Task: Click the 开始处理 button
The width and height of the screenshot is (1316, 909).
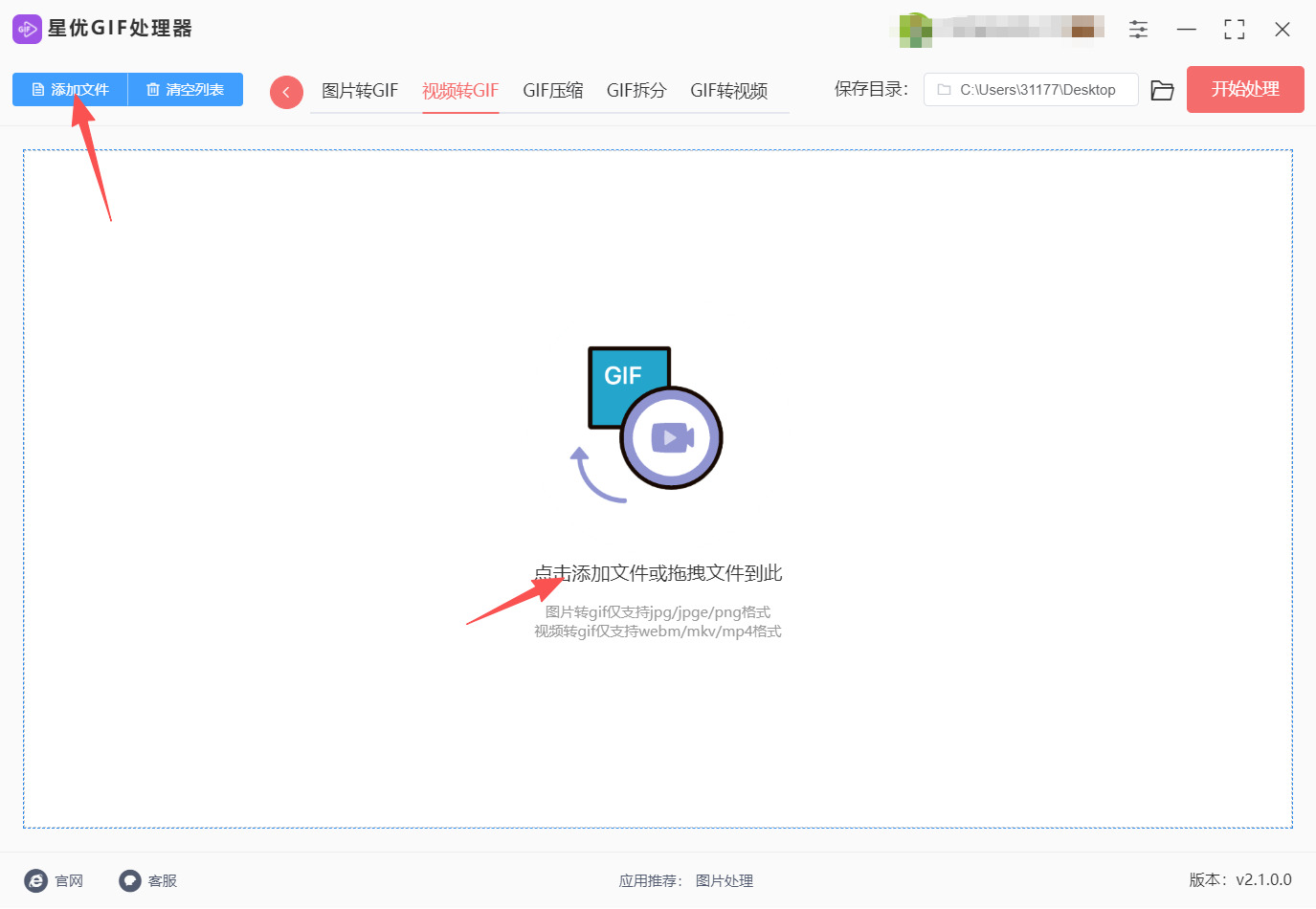Action: (x=1245, y=89)
